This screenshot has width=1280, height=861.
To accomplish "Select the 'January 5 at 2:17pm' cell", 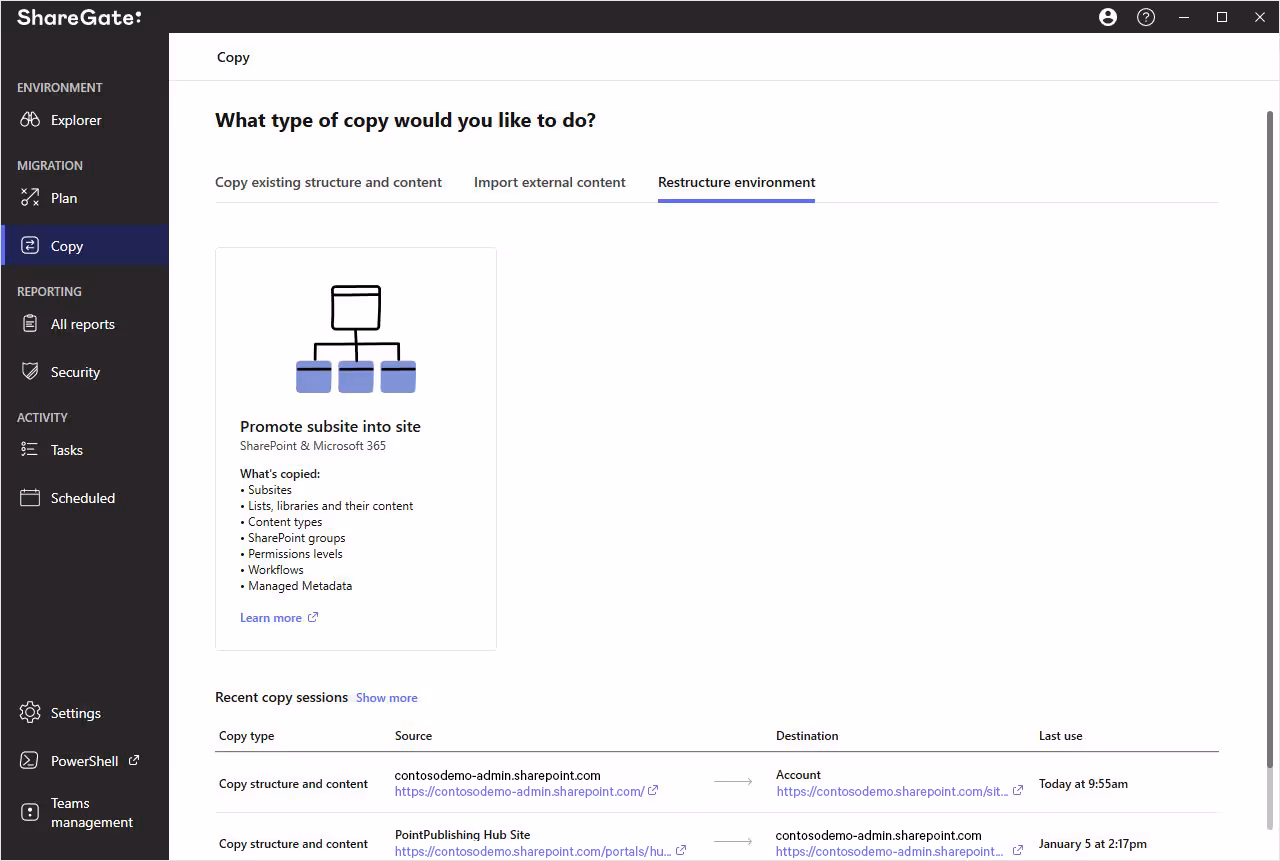I will [1093, 844].
